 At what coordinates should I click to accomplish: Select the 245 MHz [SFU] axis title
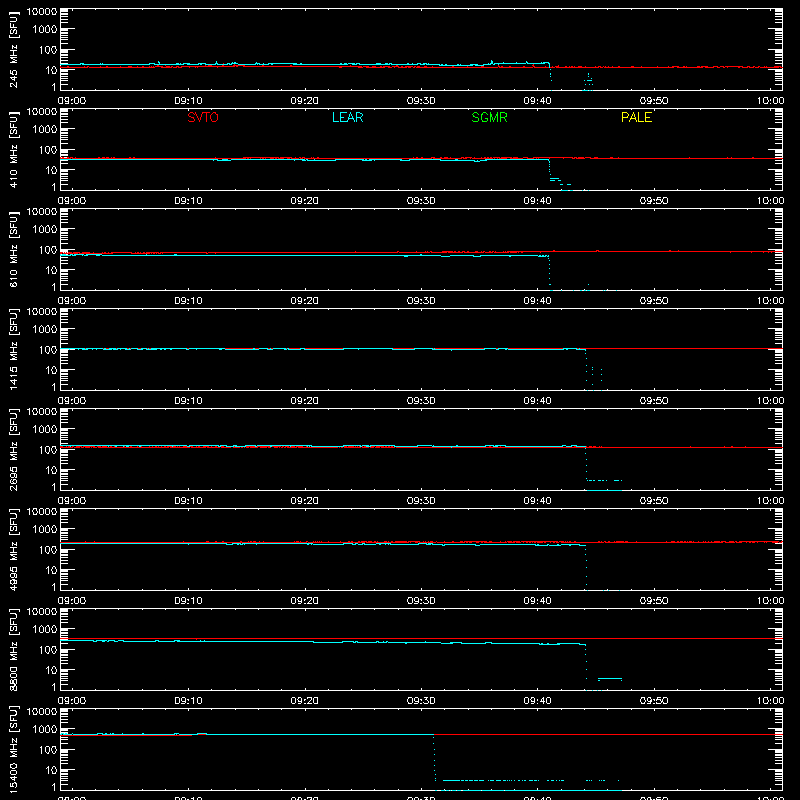[x=14, y=49]
